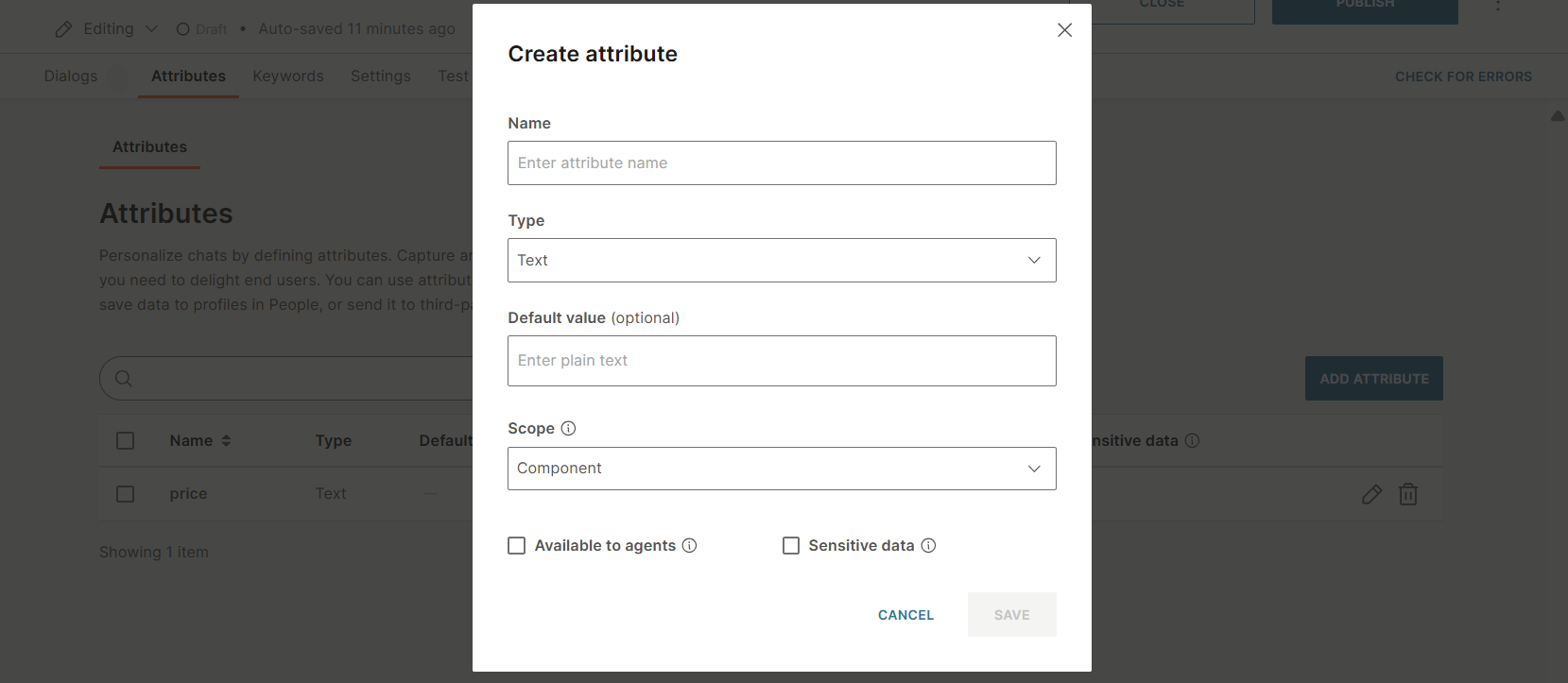Delete the price attribute using the trash icon
This screenshot has width=1568, height=683.
1408,493
